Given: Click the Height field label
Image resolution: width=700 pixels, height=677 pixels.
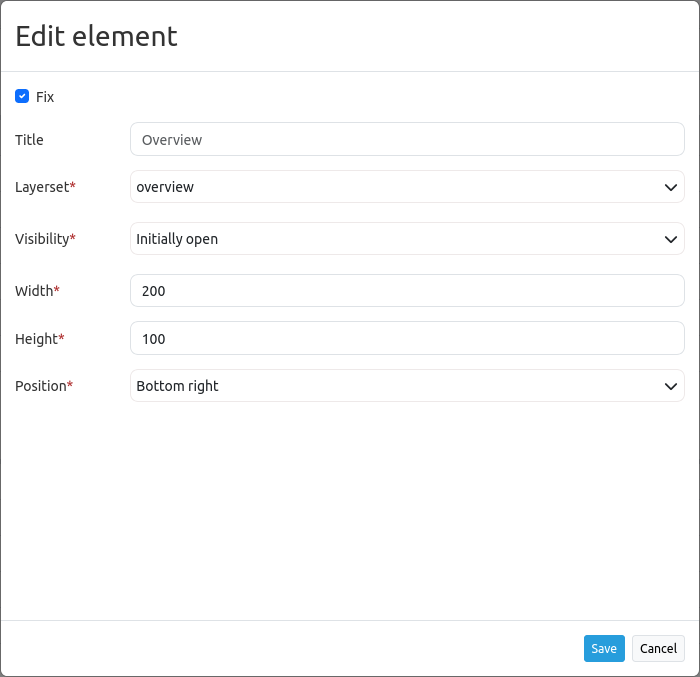Looking at the screenshot, I should tap(36, 339).
